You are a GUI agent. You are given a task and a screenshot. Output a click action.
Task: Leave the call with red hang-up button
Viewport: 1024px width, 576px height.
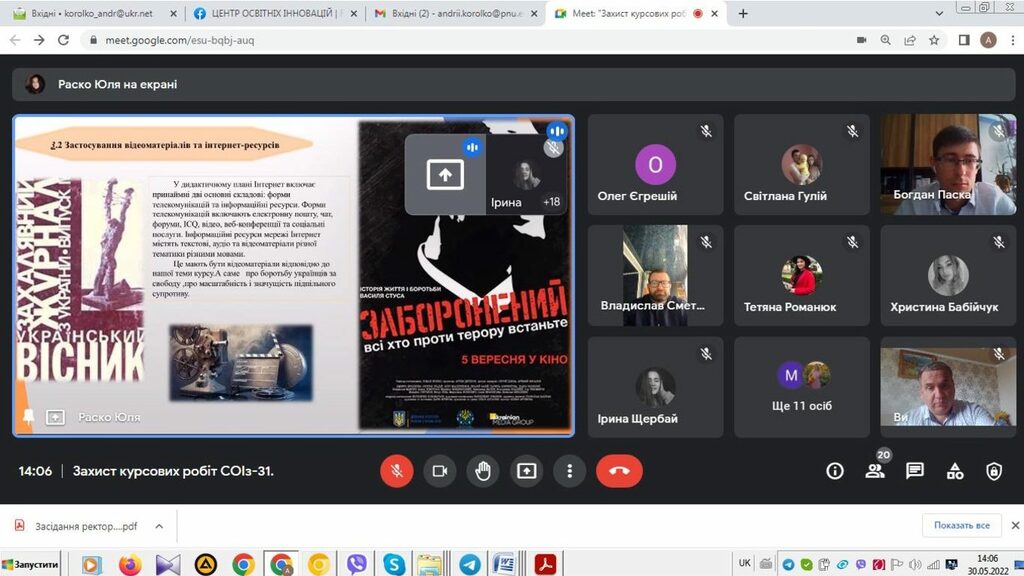point(619,471)
